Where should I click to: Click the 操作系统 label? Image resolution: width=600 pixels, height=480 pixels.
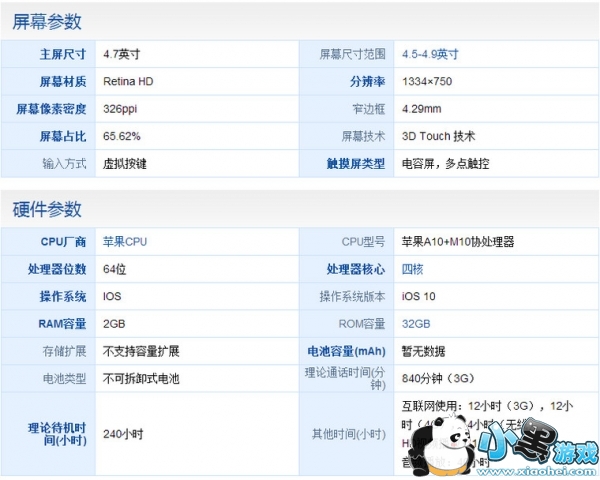(x=63, y=297)
